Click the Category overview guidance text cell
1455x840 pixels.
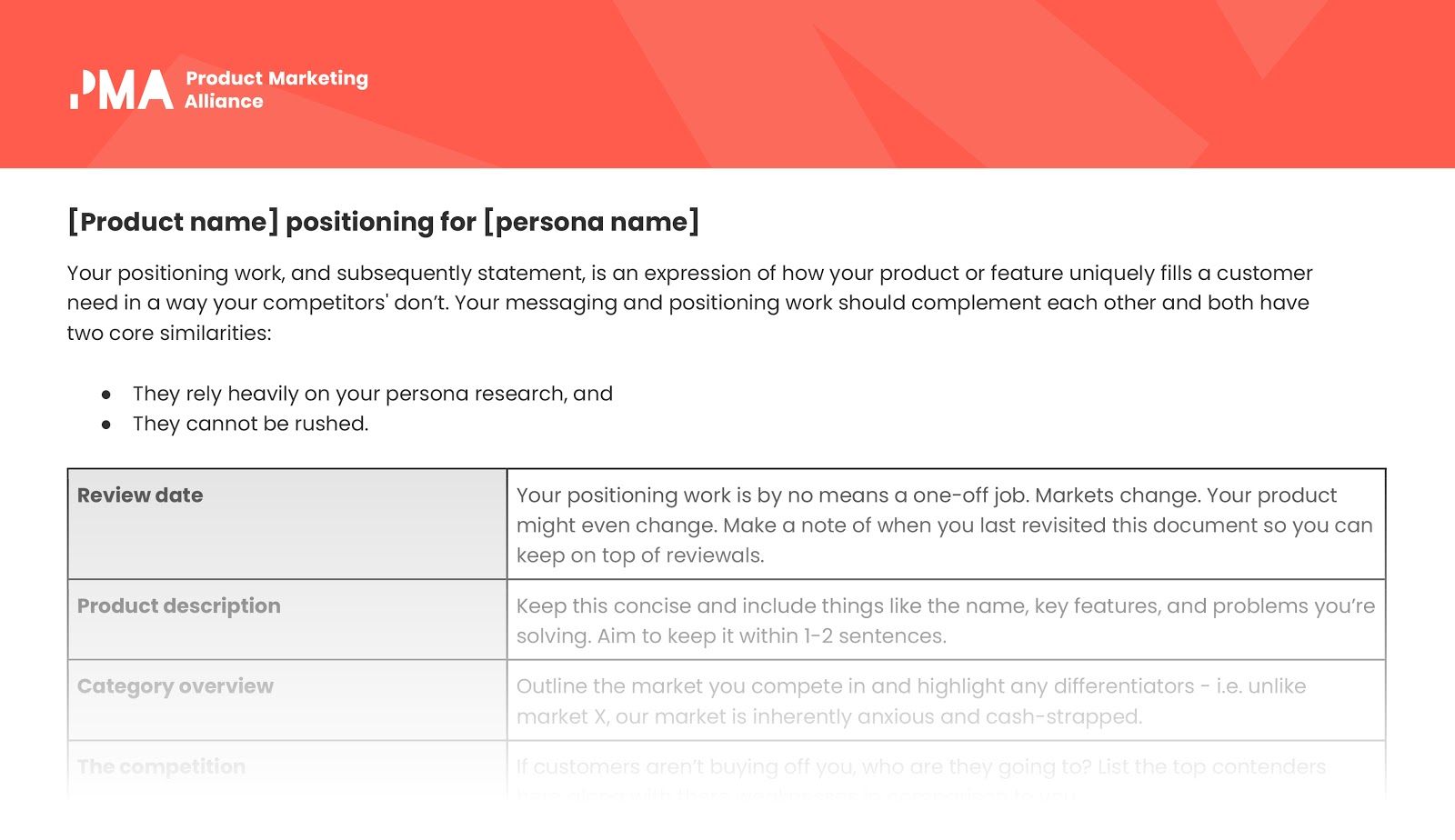[946, 700]
